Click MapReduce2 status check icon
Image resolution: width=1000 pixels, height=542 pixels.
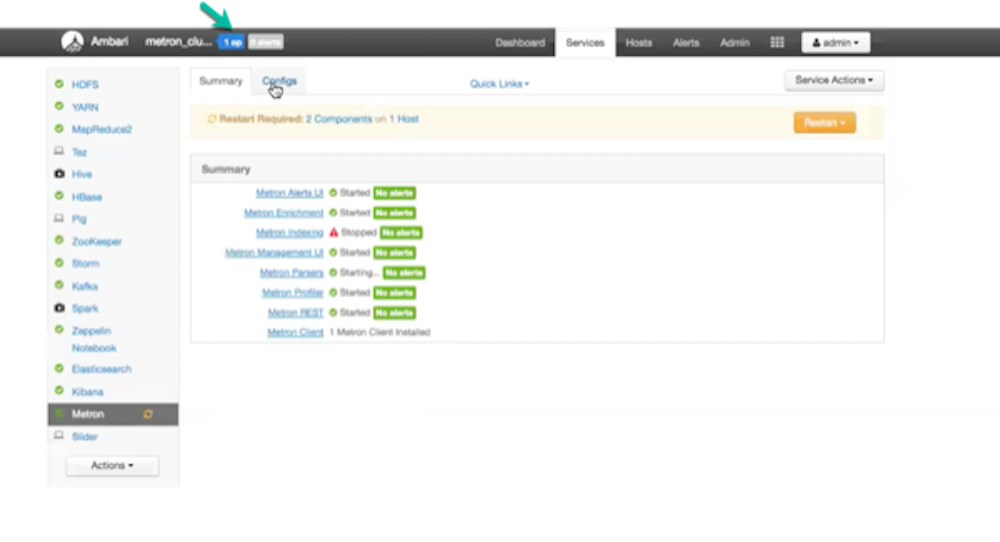59,128
